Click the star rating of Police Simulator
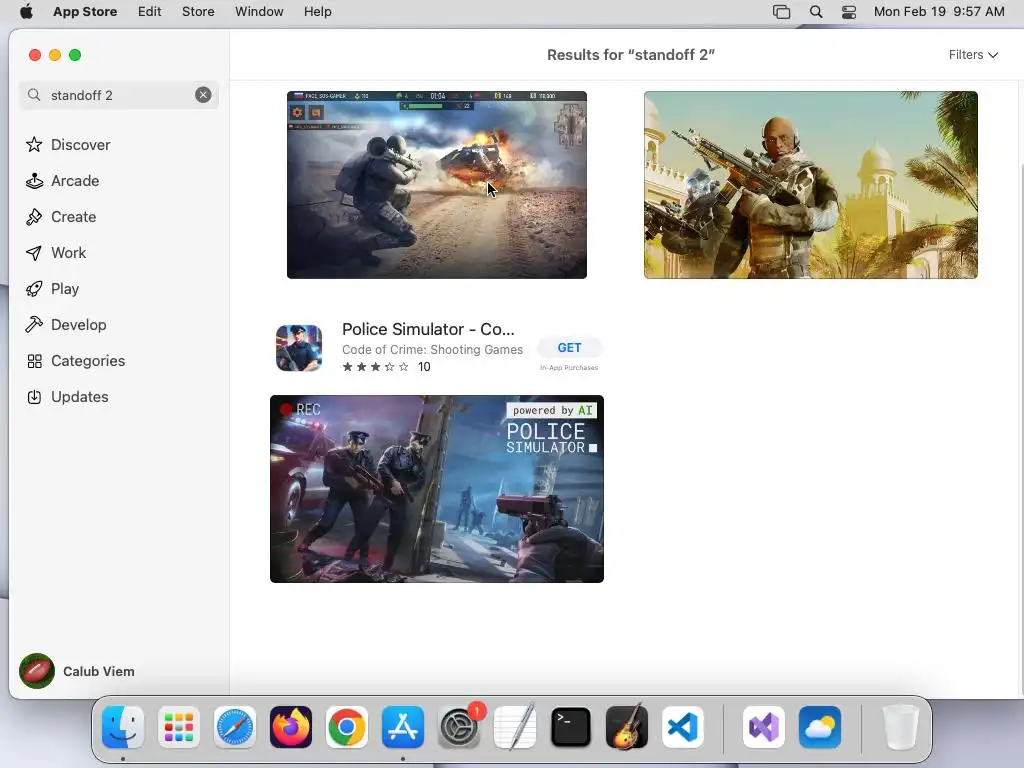 (x=376, y=367)
